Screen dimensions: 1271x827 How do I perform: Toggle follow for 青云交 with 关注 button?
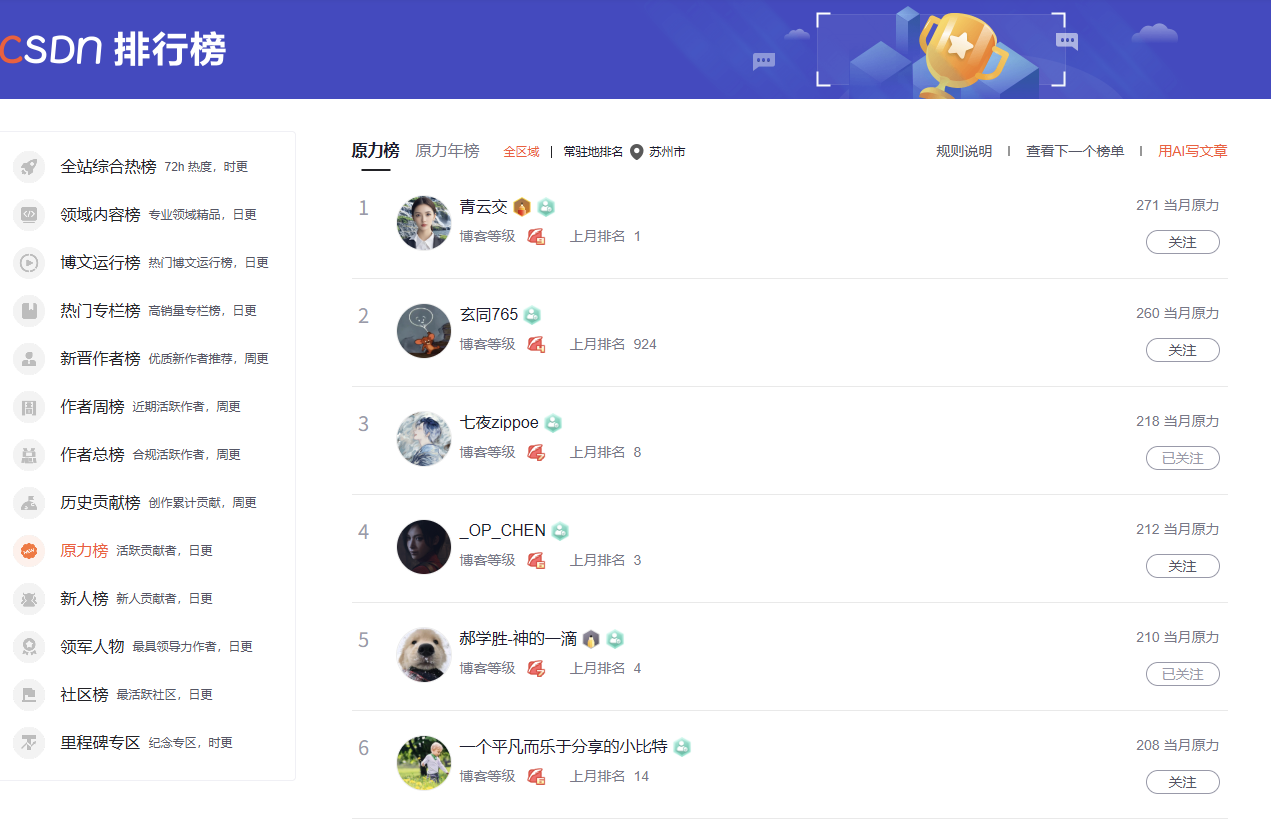(x=1182, y=242)
